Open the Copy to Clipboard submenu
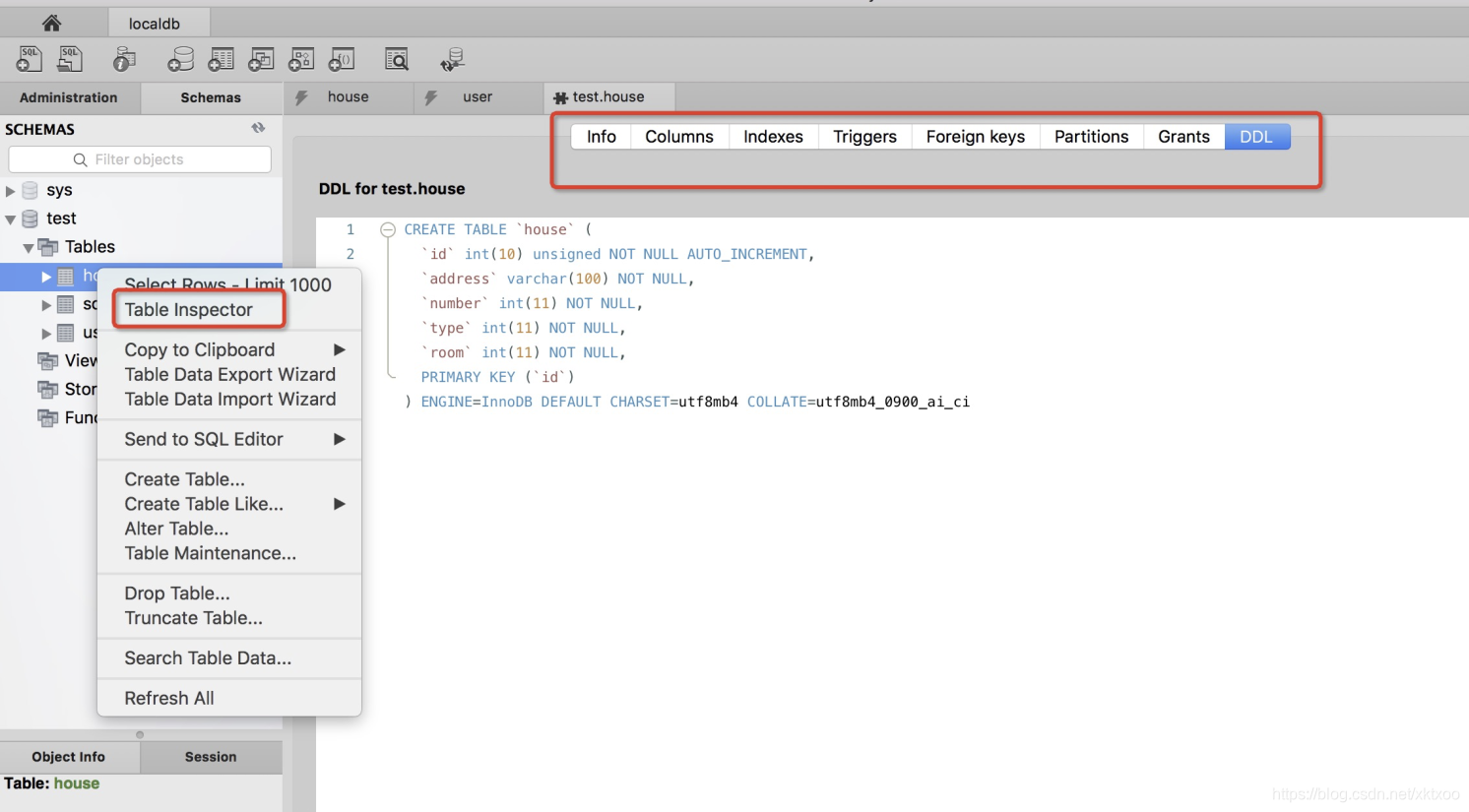 pos(228,349)
